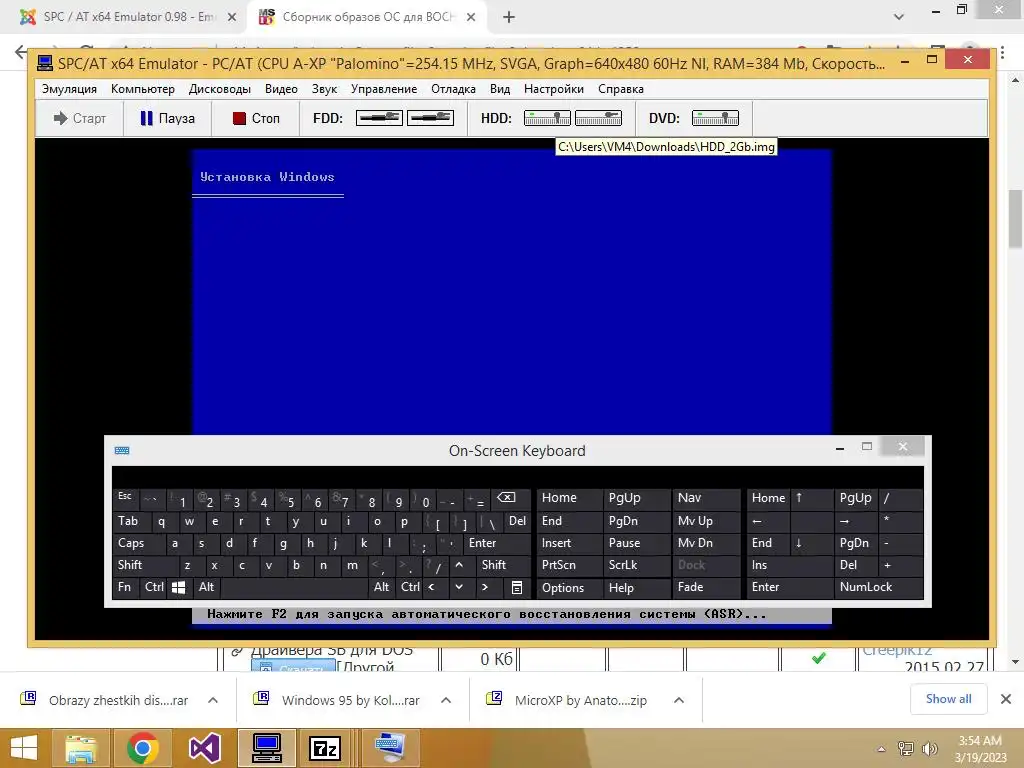Click Show all downloads button
The width and height of the screenshot is (1024, 768).
point(948,699)
